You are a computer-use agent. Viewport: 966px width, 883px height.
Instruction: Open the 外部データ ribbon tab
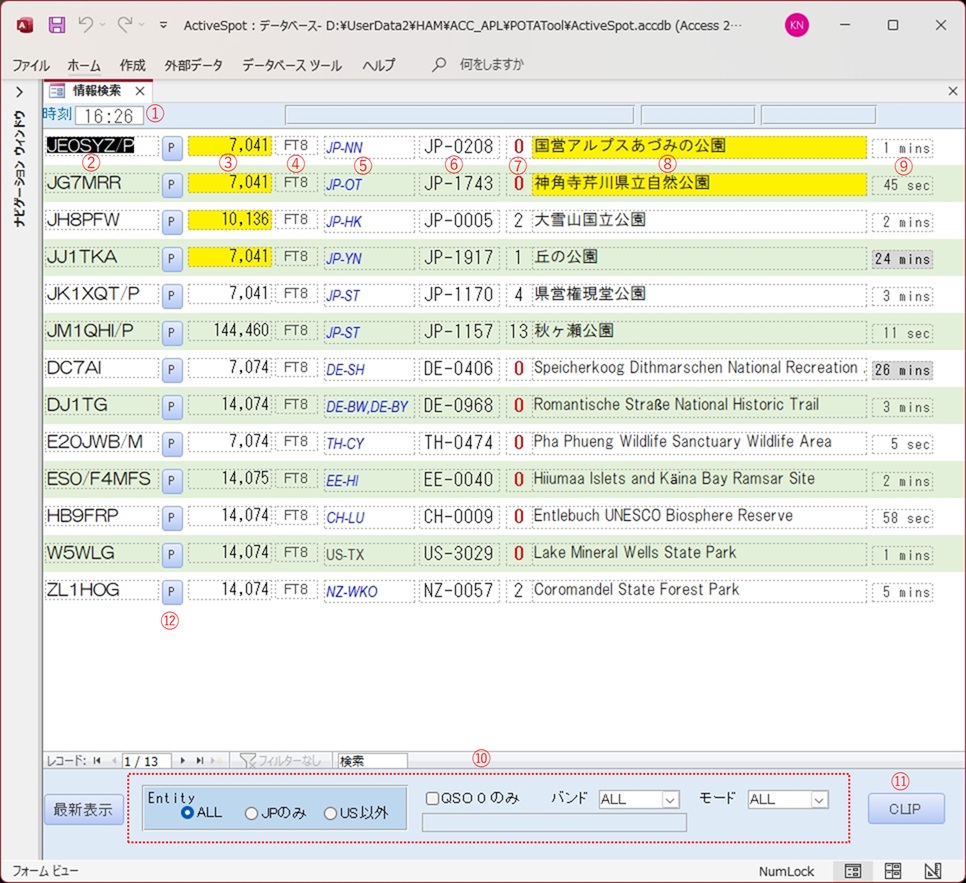(194, 65)
